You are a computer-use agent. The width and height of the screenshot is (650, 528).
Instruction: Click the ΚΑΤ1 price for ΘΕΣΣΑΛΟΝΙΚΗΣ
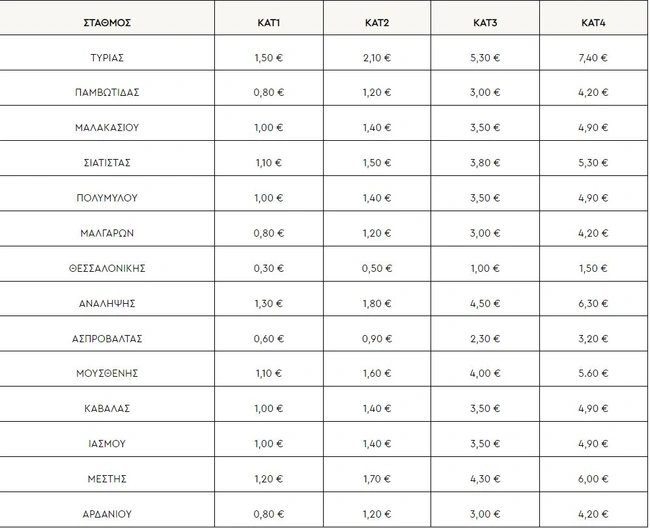[x=269, y=268]
